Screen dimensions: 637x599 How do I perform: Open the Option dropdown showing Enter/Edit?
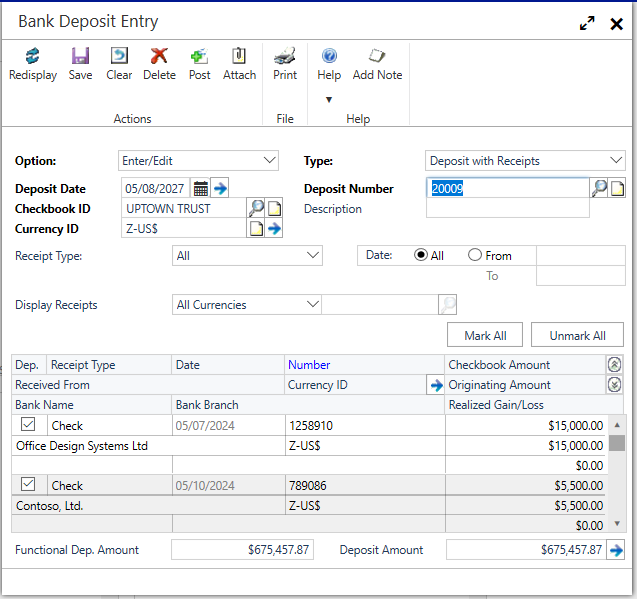pos(198,161)
